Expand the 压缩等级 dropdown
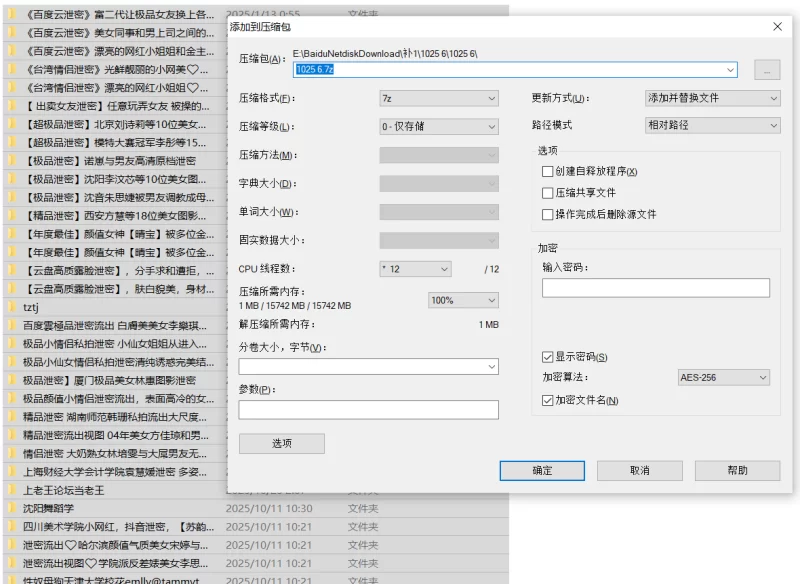The image size is (800, 584). coord(438,127)
